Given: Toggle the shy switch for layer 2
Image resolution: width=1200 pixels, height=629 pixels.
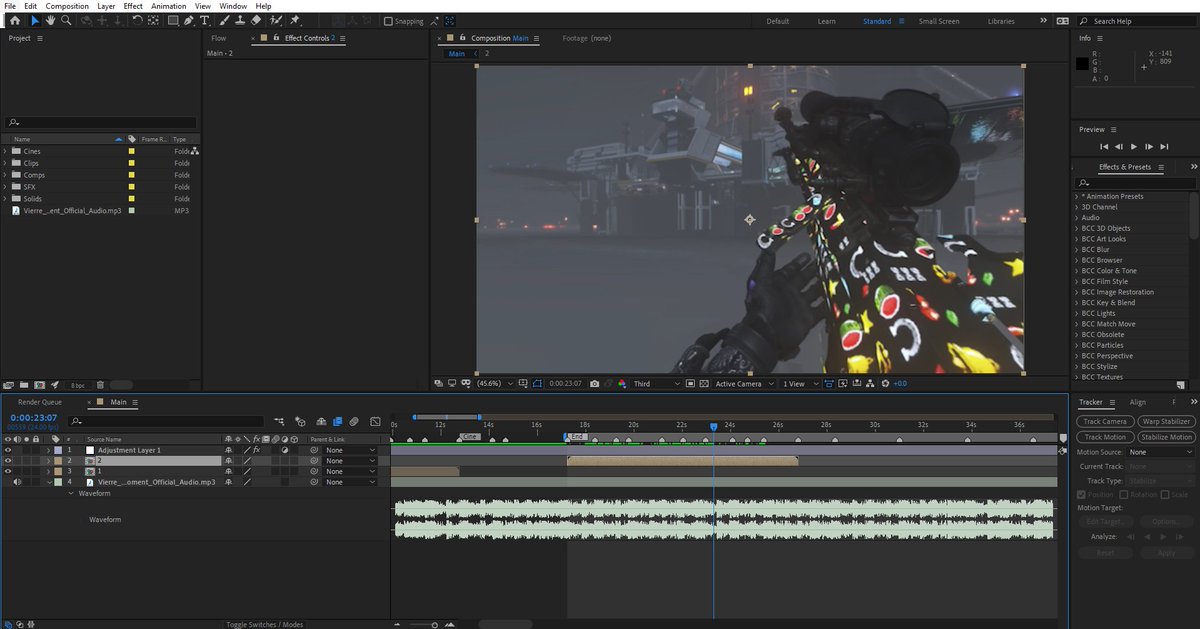Looking at the screenshot, I should tap(229, 461).
